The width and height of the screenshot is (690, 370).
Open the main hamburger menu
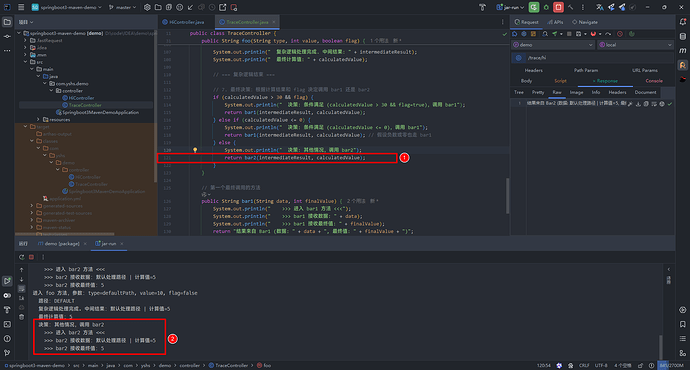pyautogui.click(x=21, y=7)
